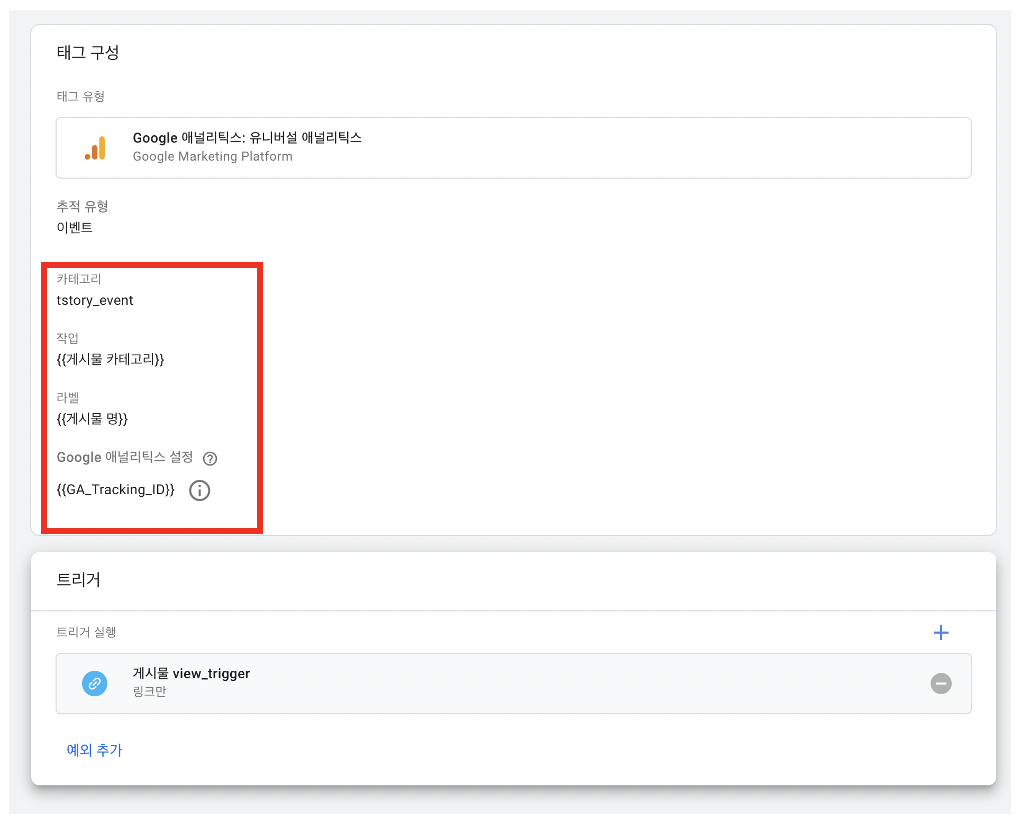
Task: Select the Universal Analytics tag type card
Action: [x=513, y=148]
